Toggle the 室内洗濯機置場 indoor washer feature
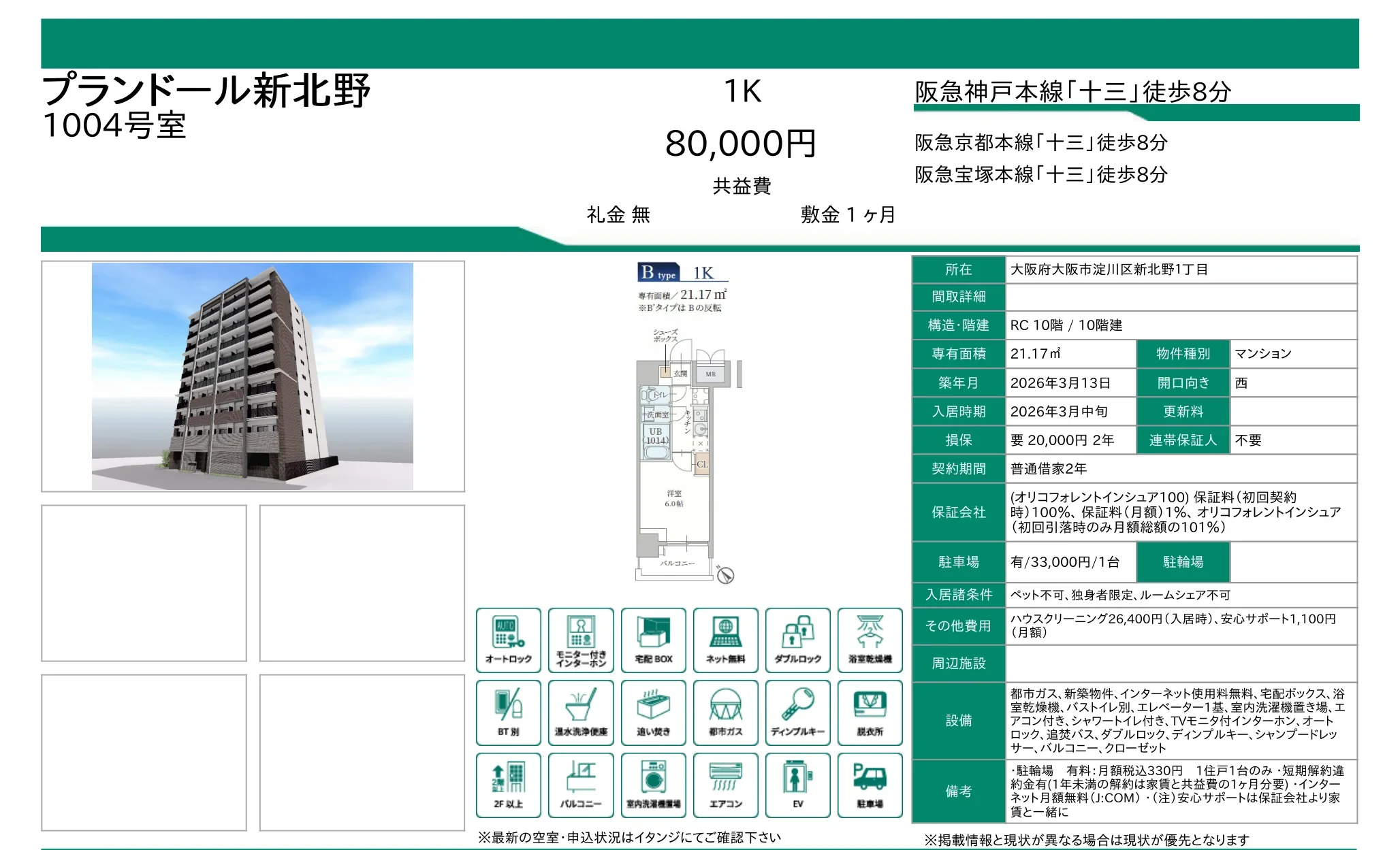 tap(654, 784)
